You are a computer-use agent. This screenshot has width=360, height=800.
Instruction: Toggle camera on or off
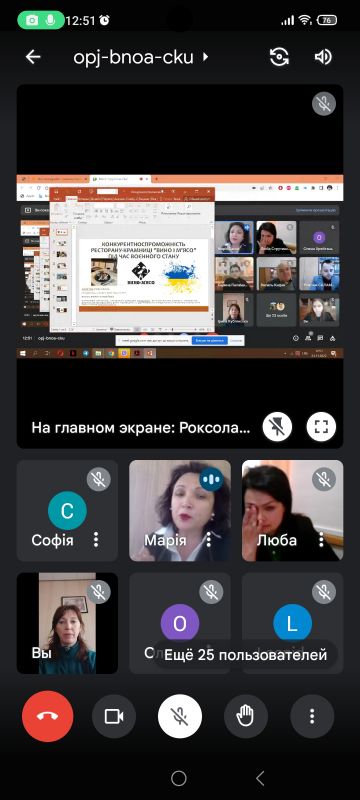(x=114, y=716)
